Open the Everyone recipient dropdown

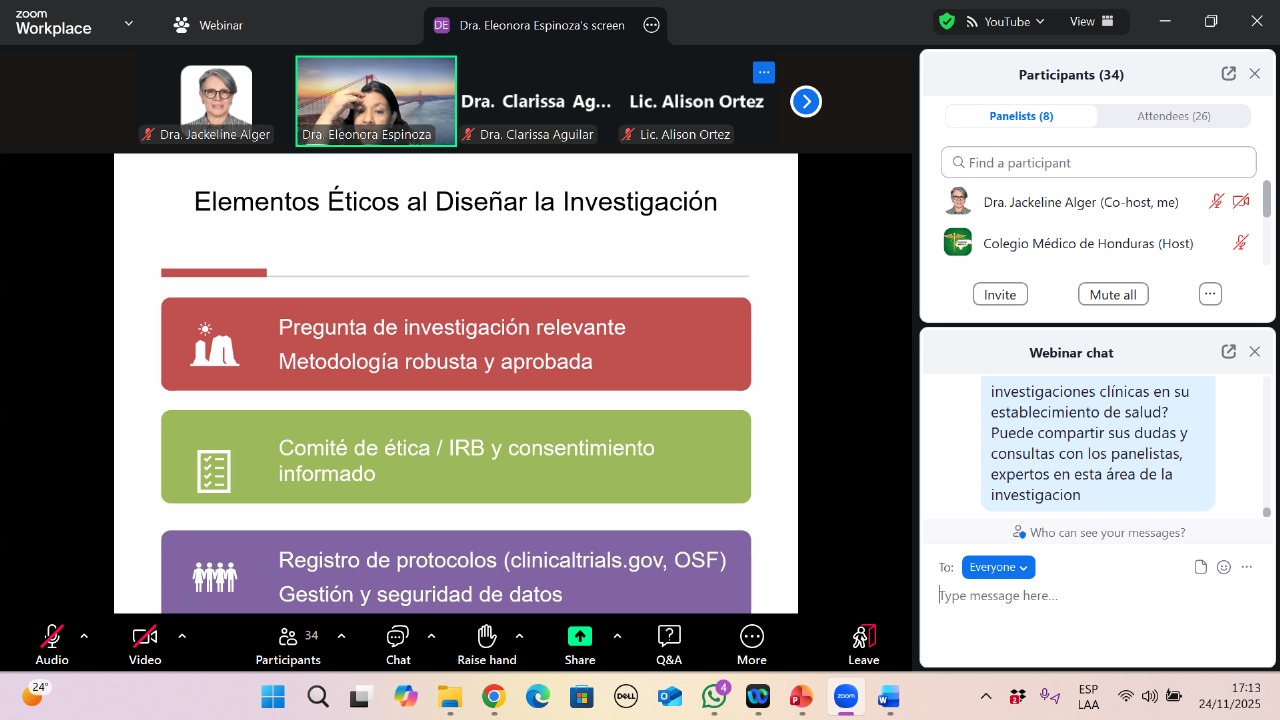pyautogui.click(x=998, y=567)
